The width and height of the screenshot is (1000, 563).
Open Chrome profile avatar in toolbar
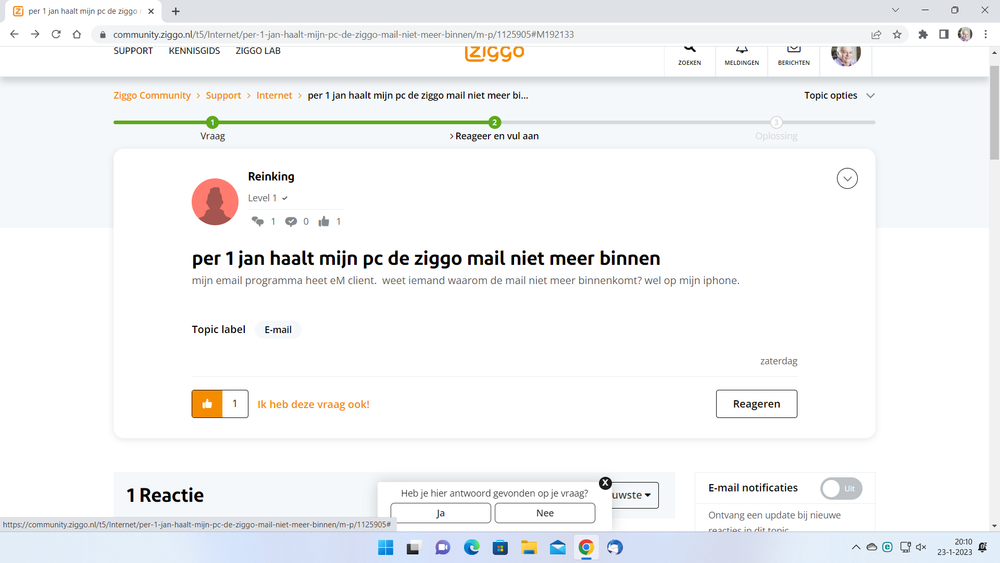click(965, 34)
